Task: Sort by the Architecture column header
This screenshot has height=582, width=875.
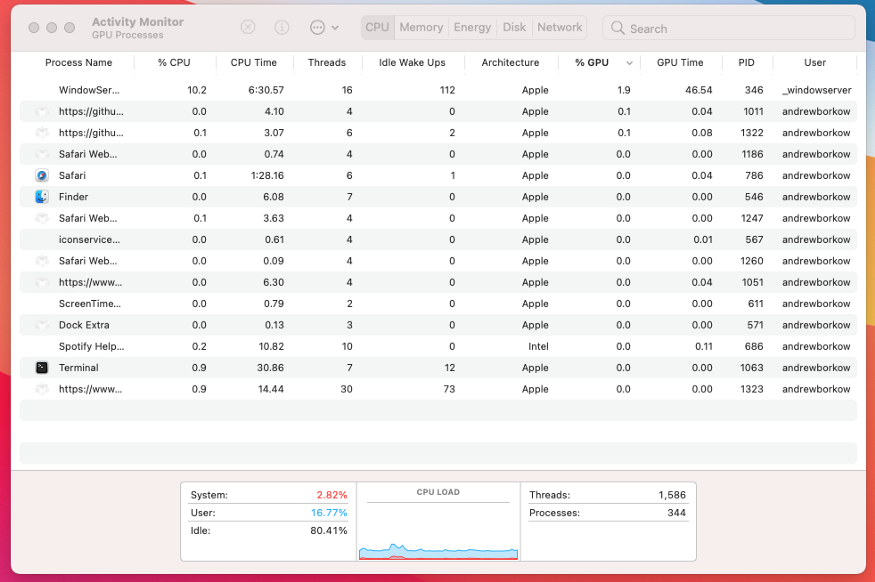Action: 511,62
